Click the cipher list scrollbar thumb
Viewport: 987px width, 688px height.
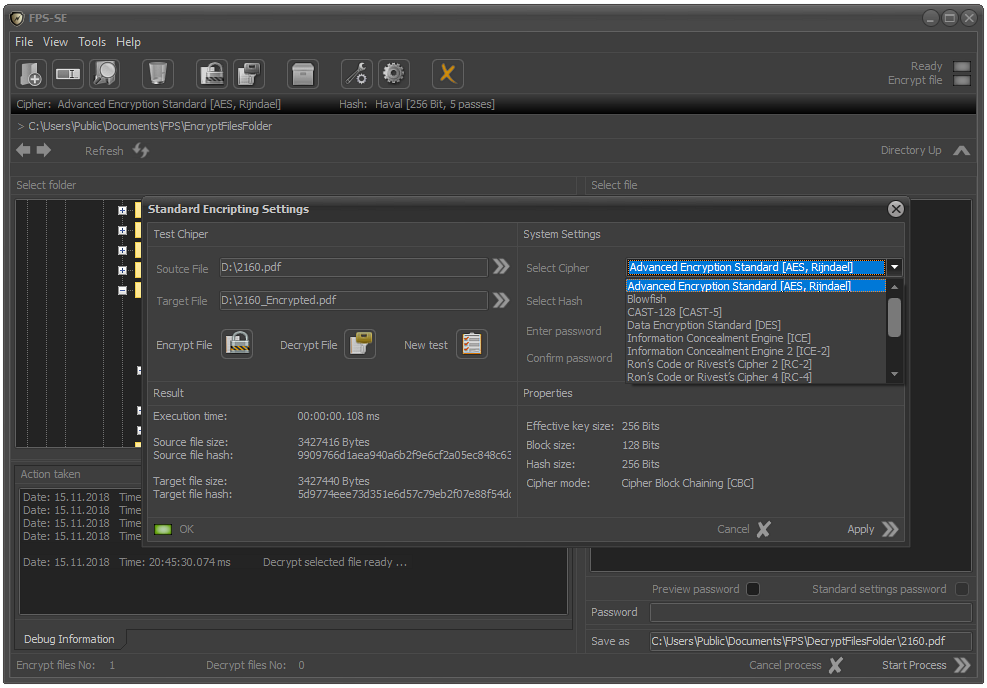[894, 317]
